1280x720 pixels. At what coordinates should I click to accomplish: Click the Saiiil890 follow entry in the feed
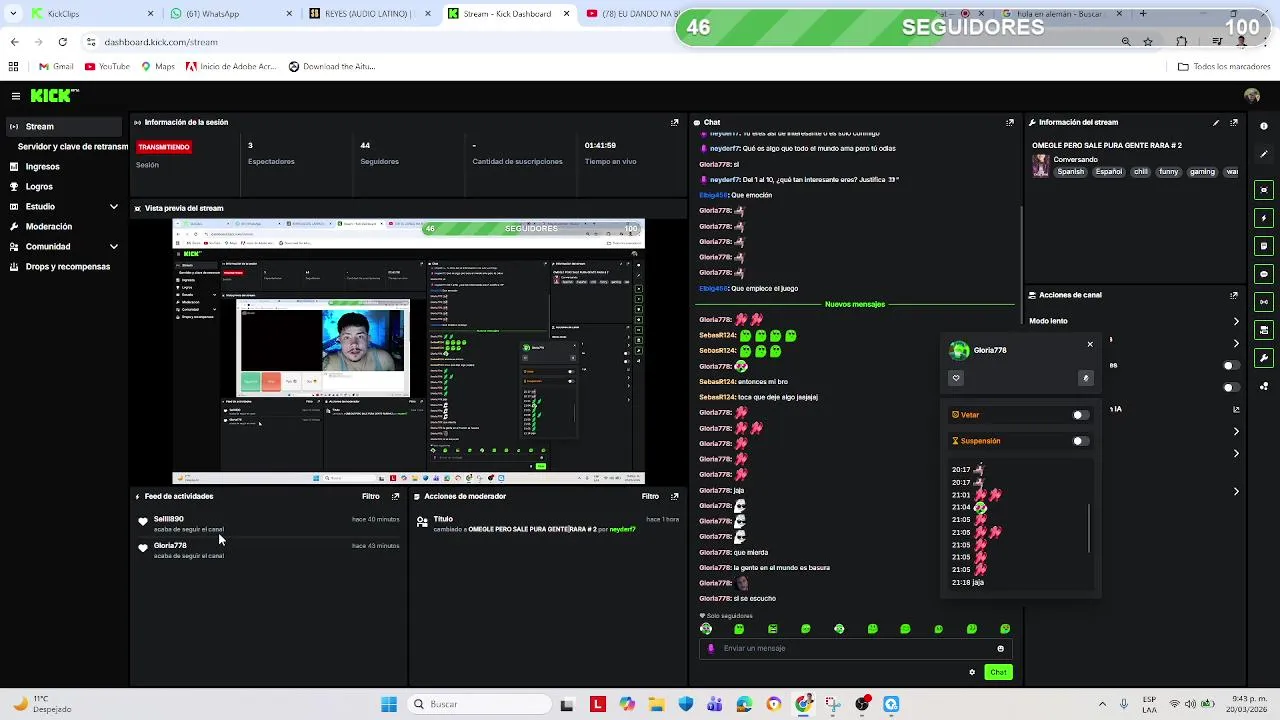270,524
